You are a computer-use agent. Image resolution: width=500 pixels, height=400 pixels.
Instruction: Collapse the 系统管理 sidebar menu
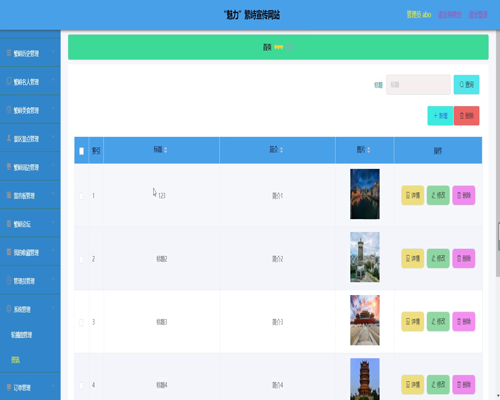click(30, 309)
